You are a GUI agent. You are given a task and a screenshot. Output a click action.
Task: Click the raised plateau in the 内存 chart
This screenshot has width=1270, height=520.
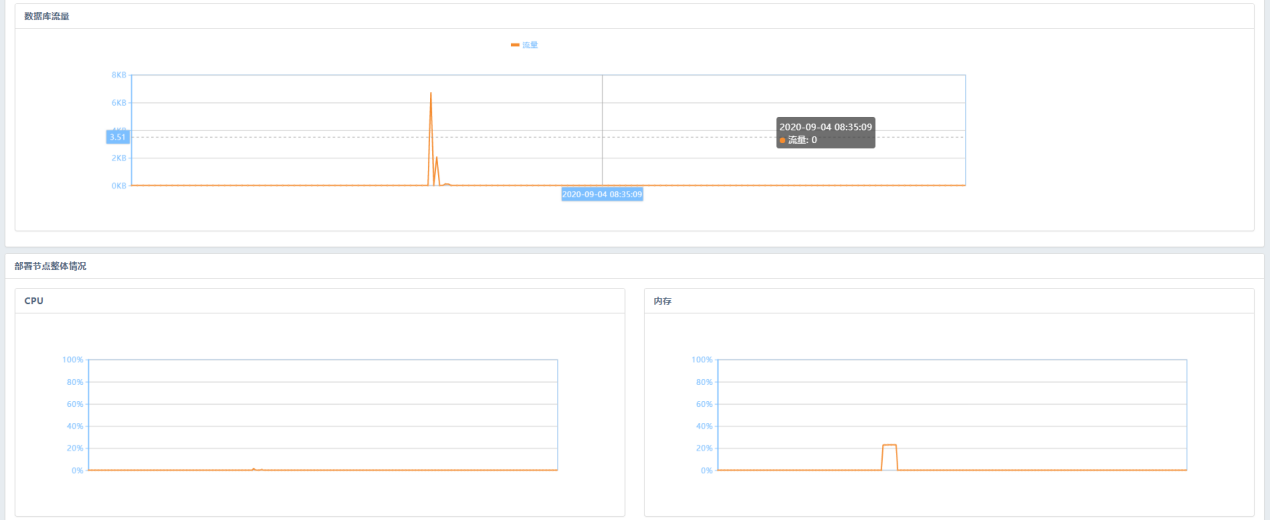point(889,445)
